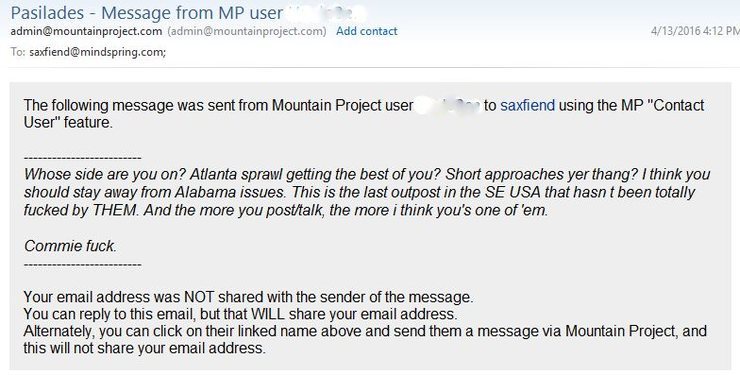Click the upper dashed separator line
The width and height of the screenshot is (740, 375).
click(x=82, y=158)
